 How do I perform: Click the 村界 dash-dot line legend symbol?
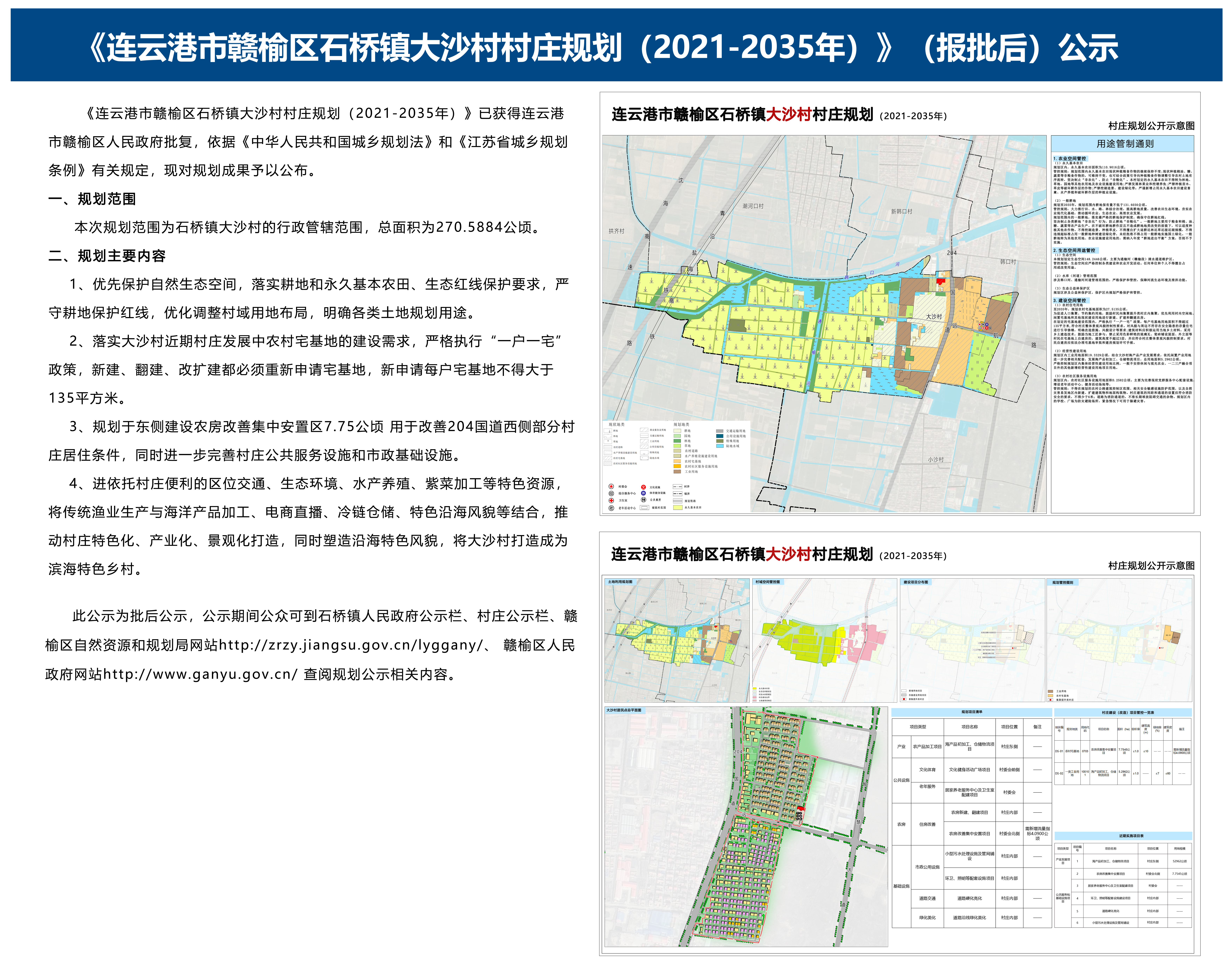coord(678,487)
